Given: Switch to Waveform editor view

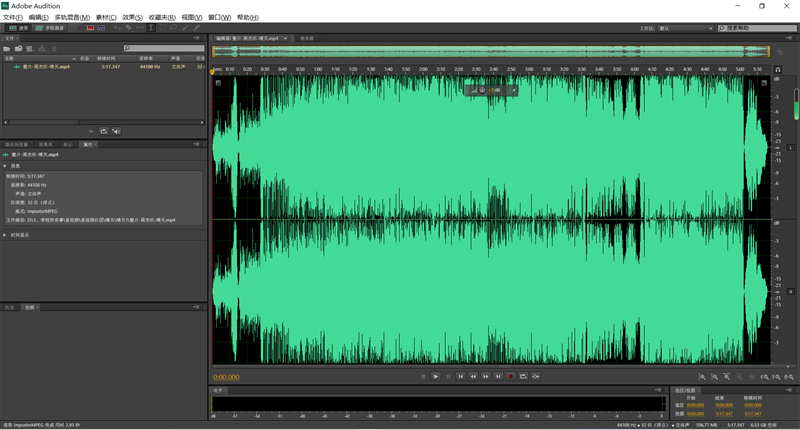Looking at the screenshot, I should pos(18,28).
